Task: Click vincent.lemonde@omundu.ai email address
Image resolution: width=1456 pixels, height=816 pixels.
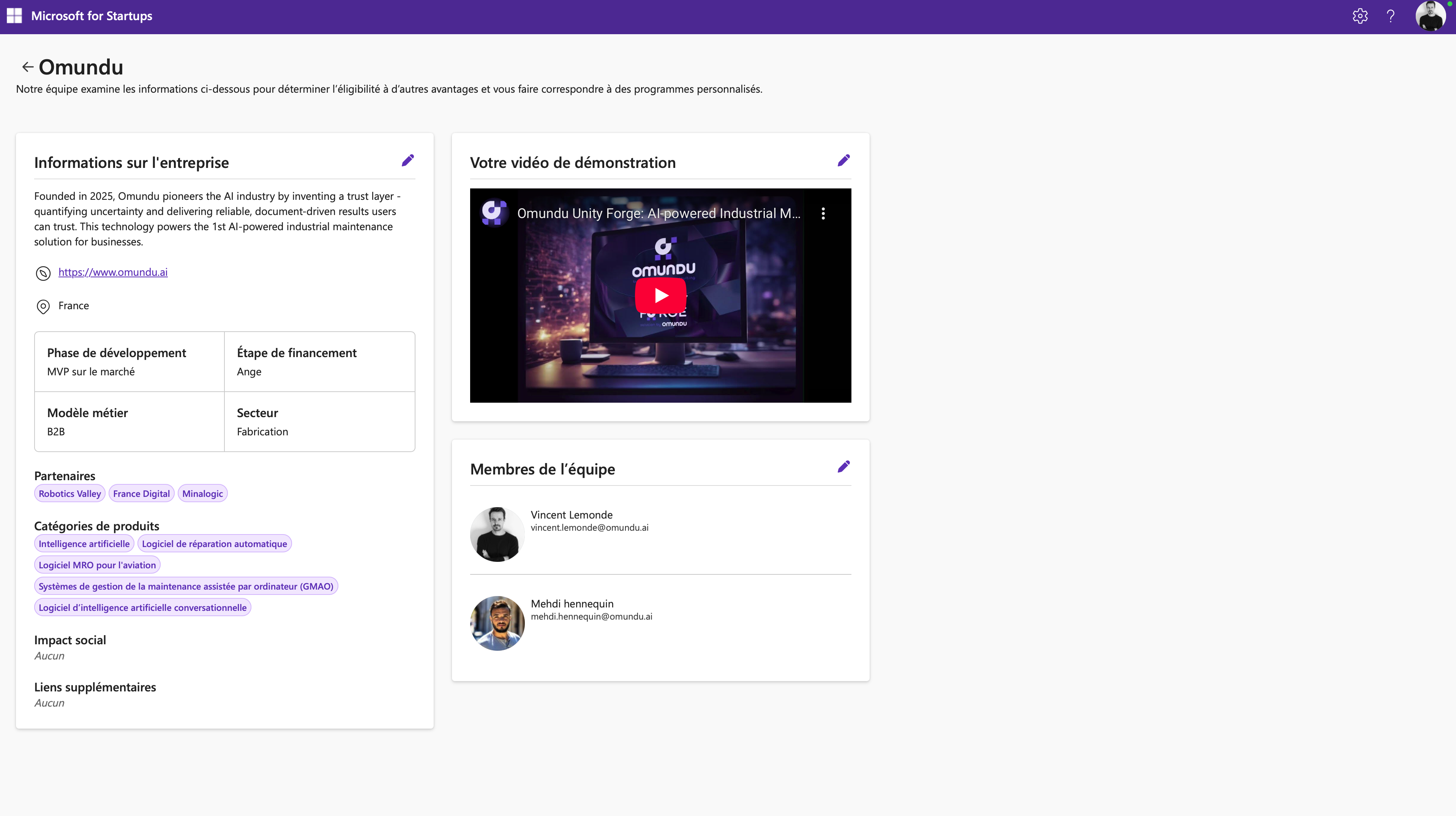Action: click(x=589, y=528)
